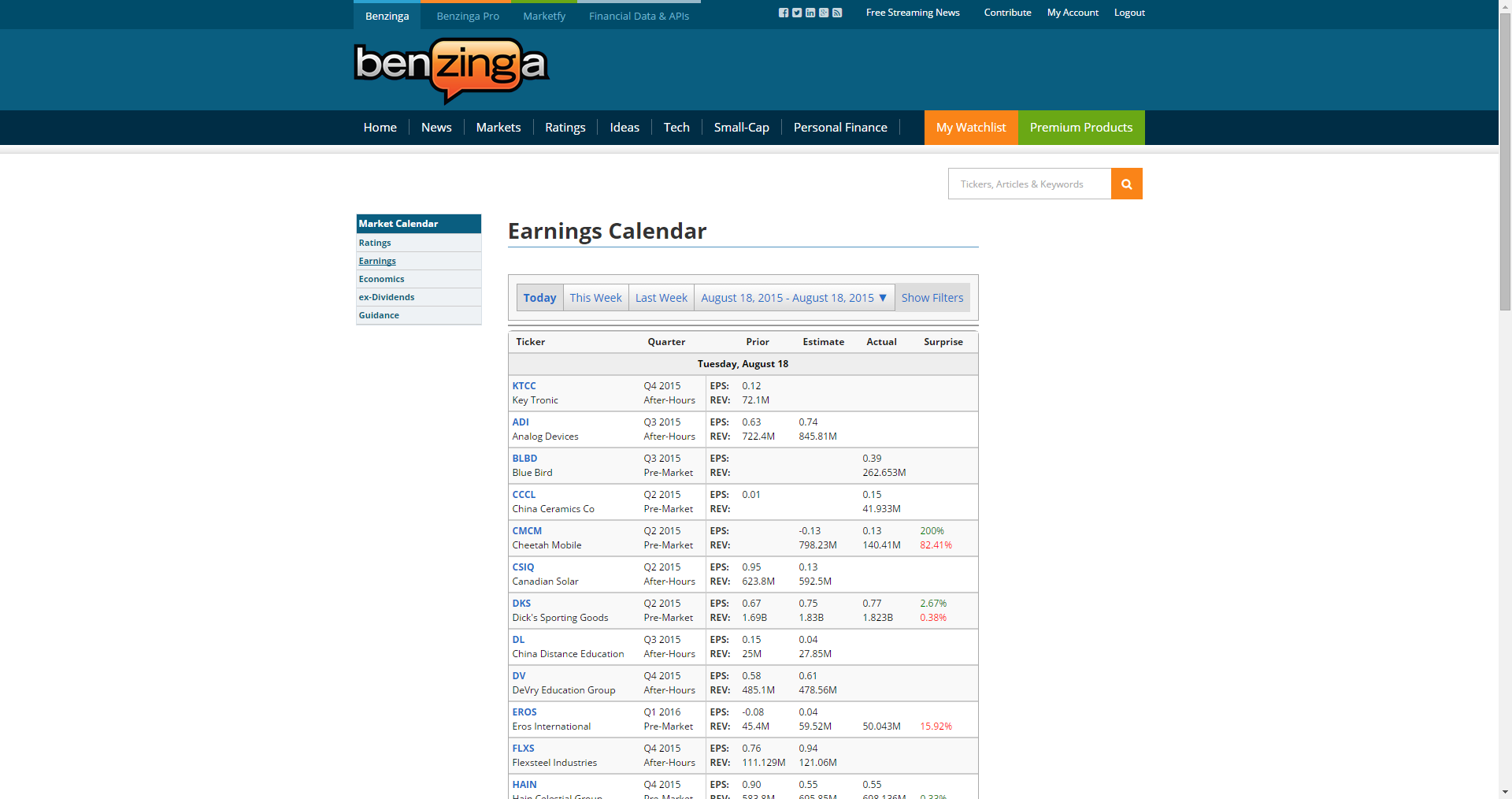Click the Tickers, Articles & Keywords search field

click(1029, 184)
